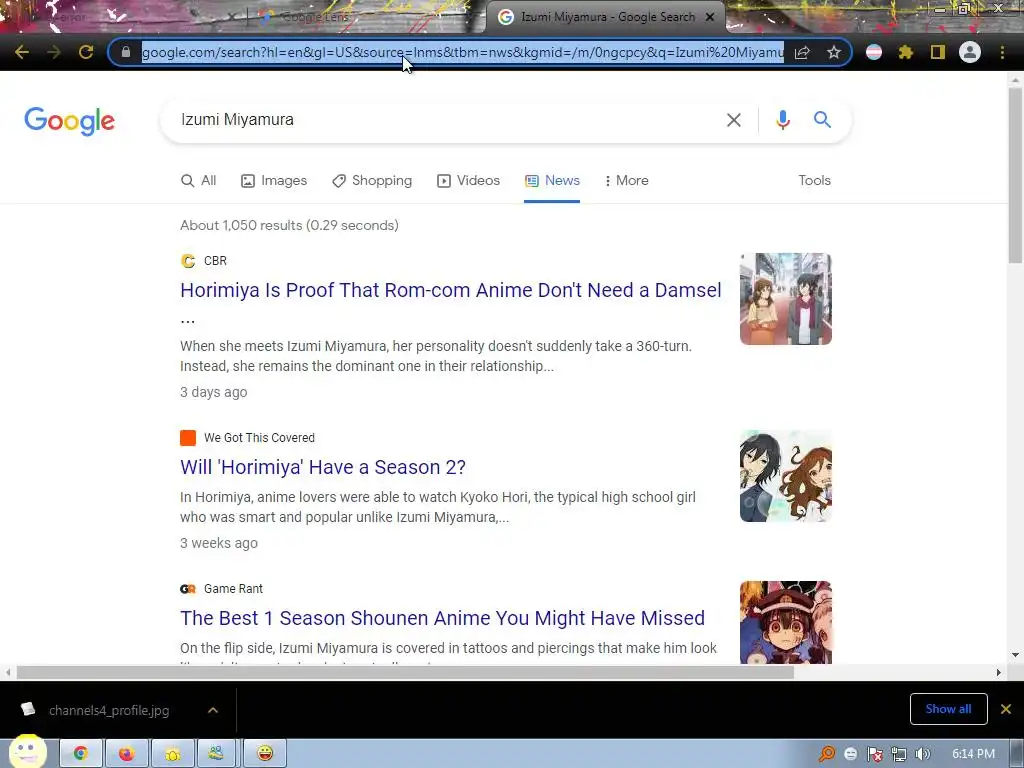Click the We Got This Covered article thumbnail

tap(786, 476)
